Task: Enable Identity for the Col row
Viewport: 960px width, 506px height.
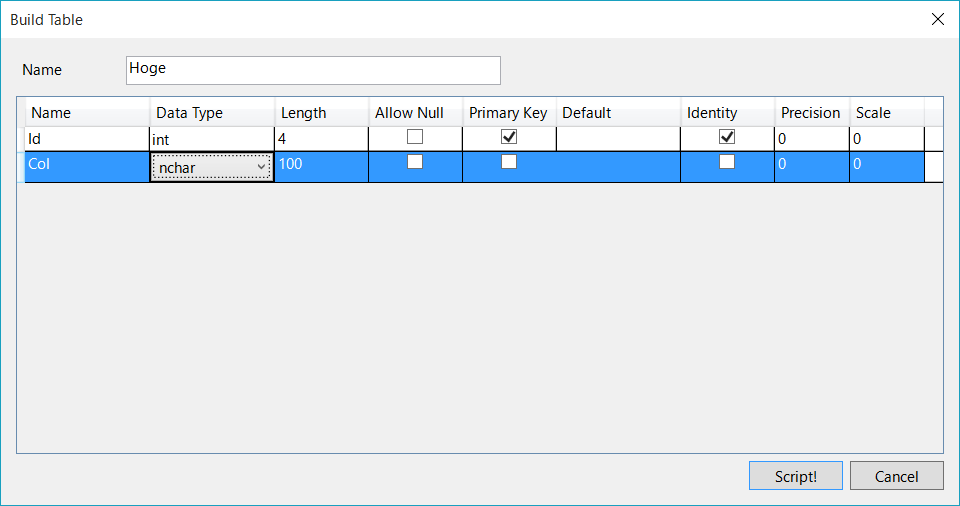Action: 727,161
